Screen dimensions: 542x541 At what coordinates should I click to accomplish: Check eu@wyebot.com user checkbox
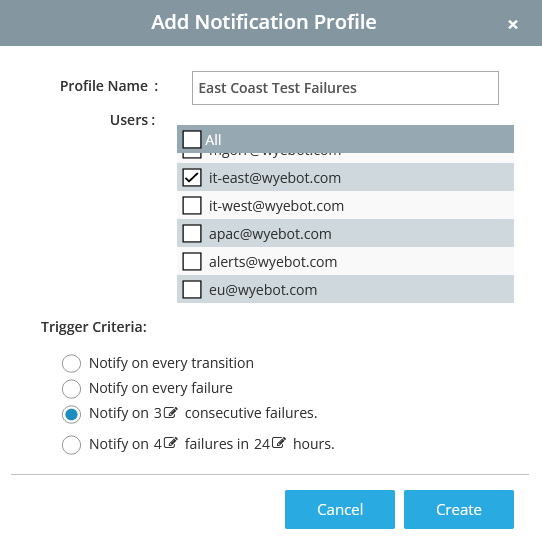[192, 289]
